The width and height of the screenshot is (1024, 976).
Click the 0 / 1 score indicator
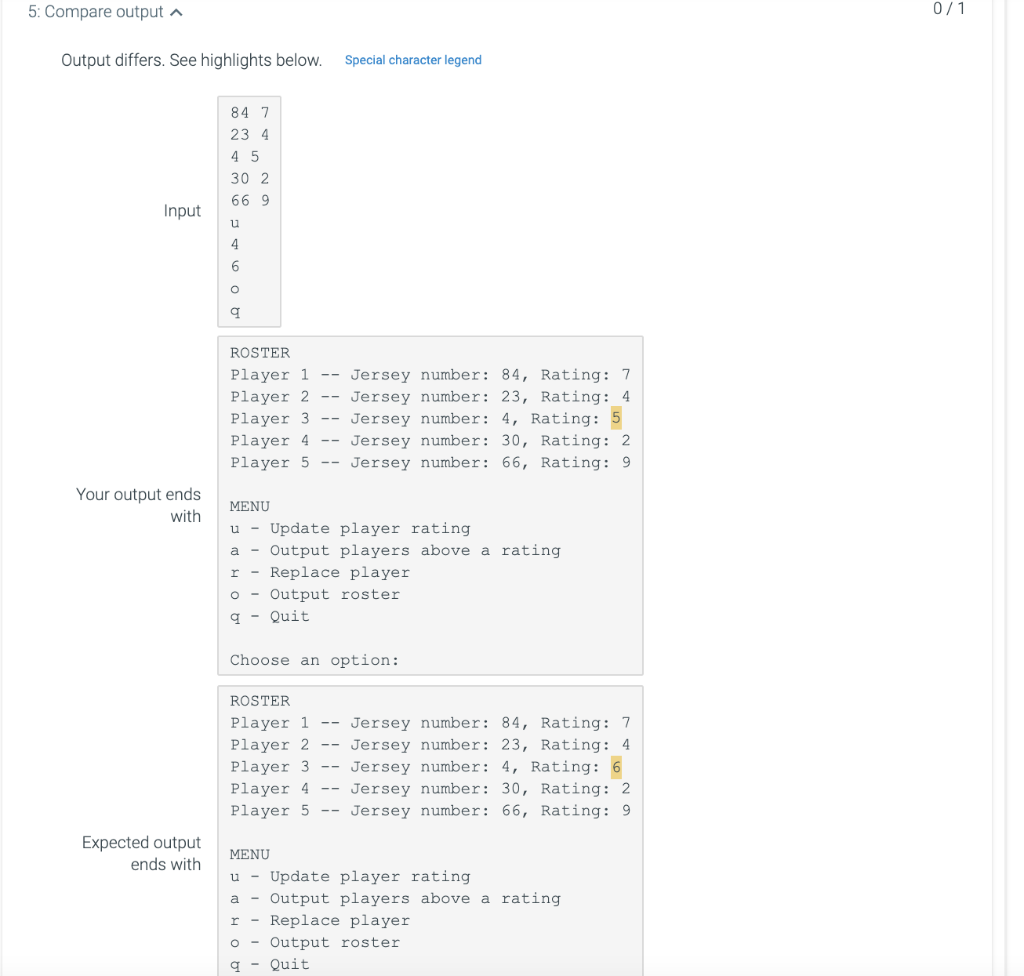point(946,10)
